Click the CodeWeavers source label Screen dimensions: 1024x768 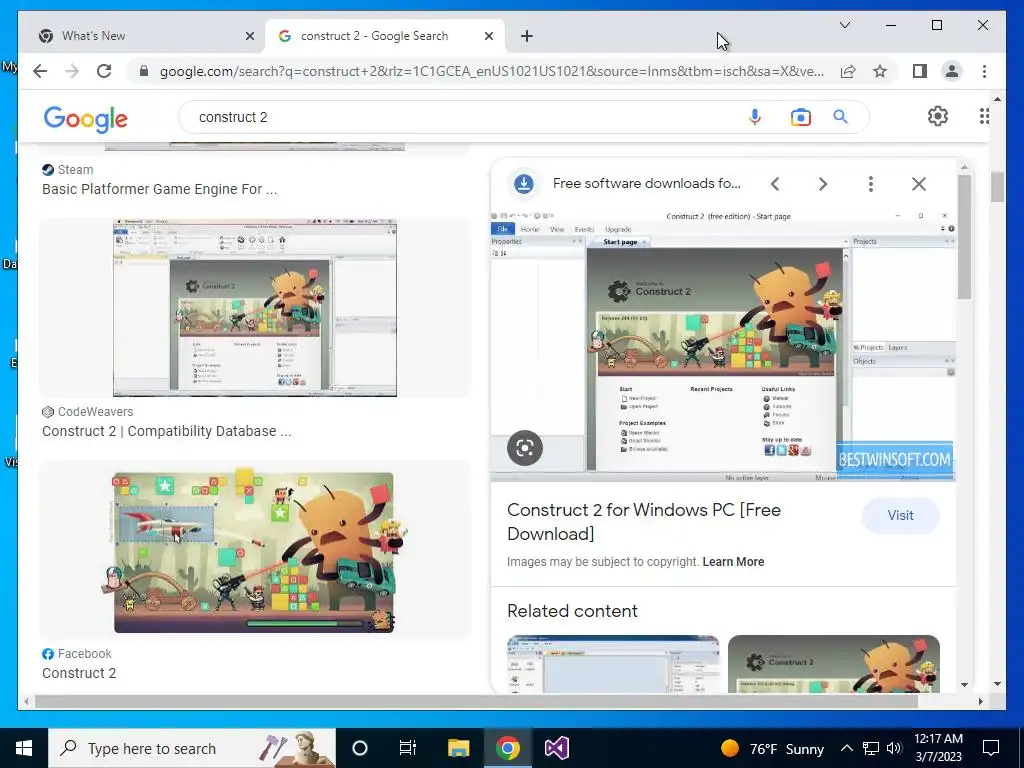95,411
